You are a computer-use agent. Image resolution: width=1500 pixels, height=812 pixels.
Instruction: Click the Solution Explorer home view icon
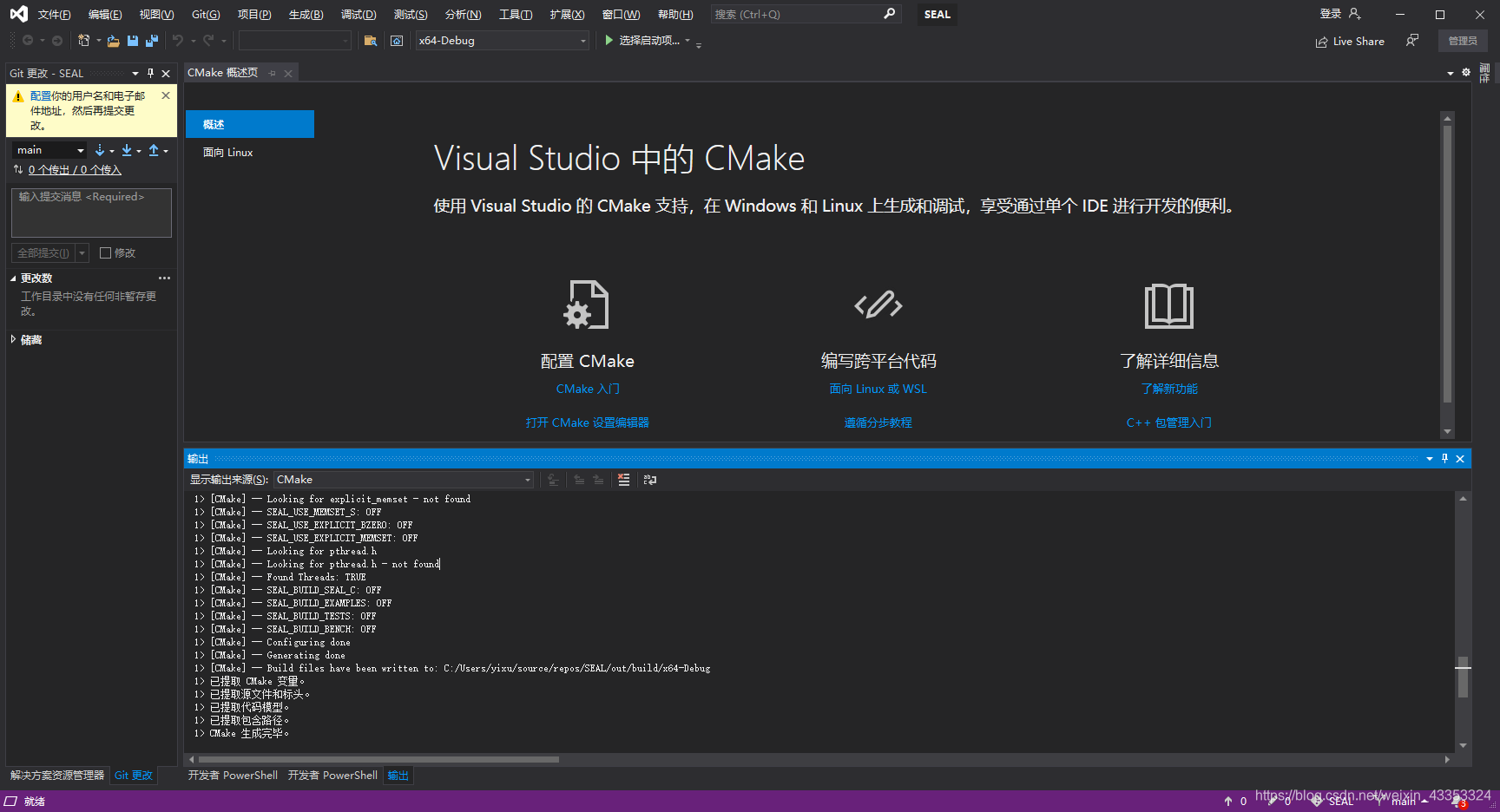(397, 41)
